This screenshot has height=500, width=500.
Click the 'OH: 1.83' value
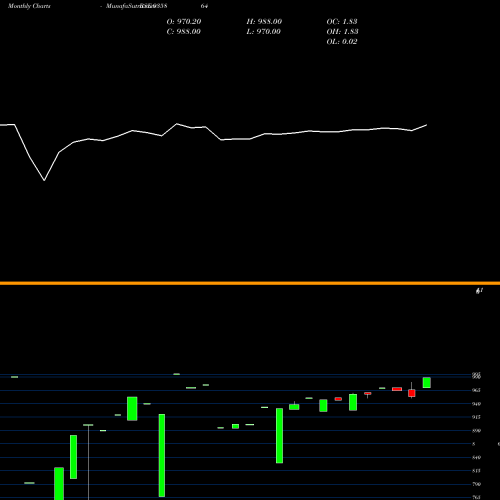point(342,32)
